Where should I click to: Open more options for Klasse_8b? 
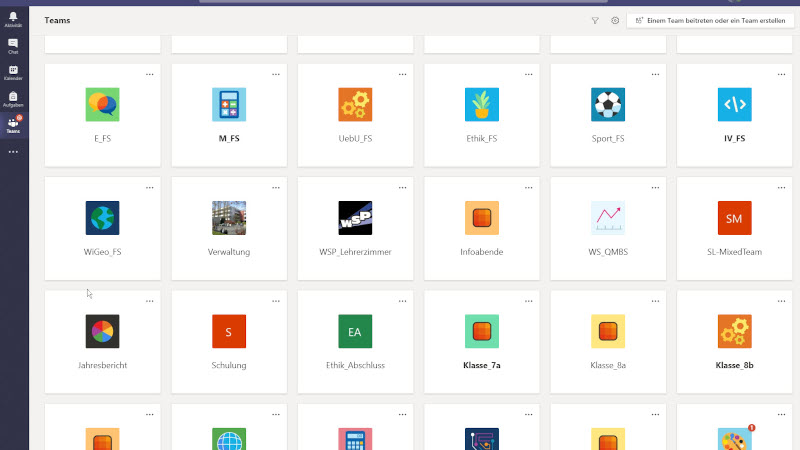[x=782, y=301]
